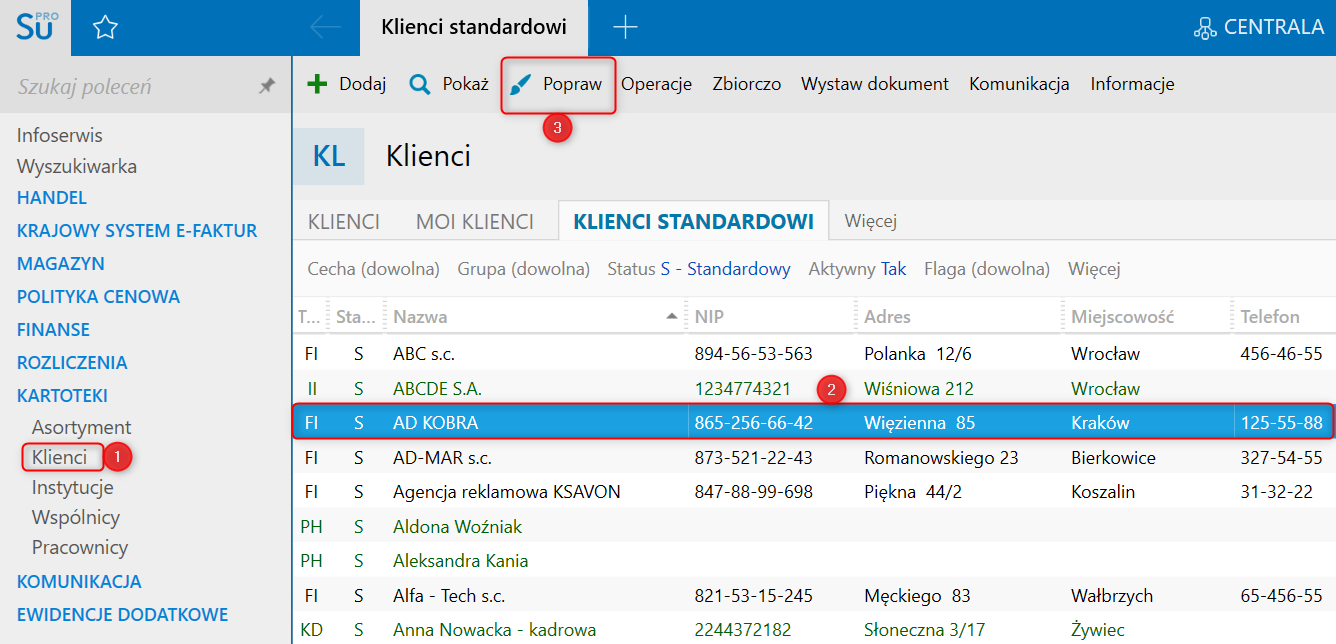This screenshot has width=1336, height=644.
Task: Select Anna Nowacka - kadrowa row
Action: (814, 630)
